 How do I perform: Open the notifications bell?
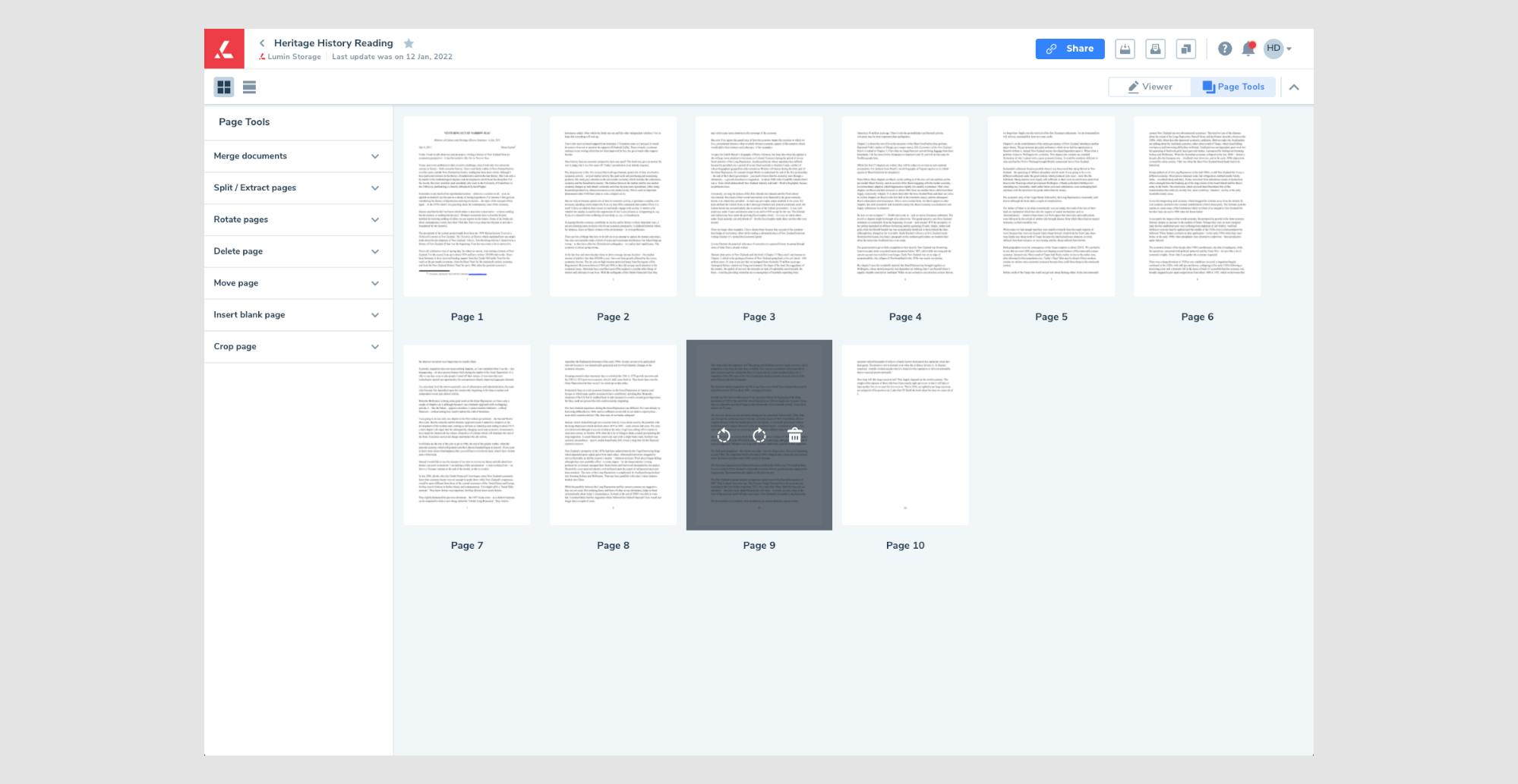pos(1248,49)
